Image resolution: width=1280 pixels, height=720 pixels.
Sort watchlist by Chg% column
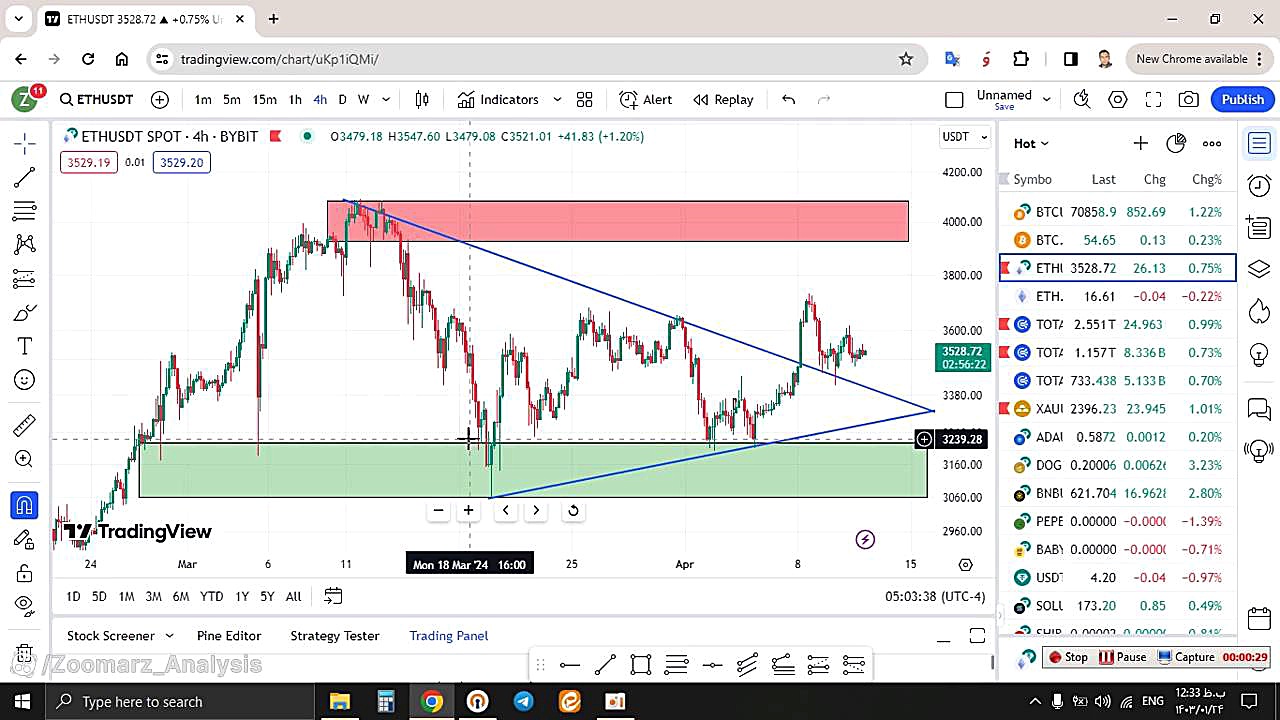tap(1207, 179)
